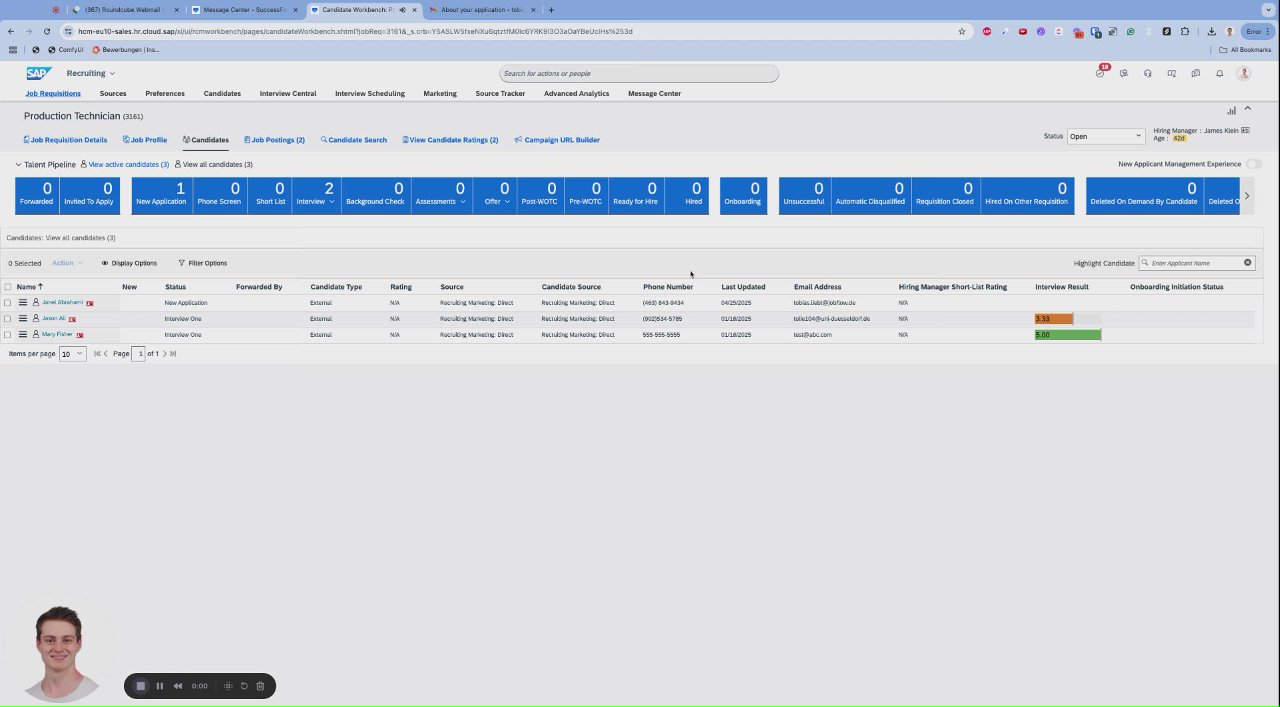
Task: Open the Interview Central menu item
Action: coord(288,93)
